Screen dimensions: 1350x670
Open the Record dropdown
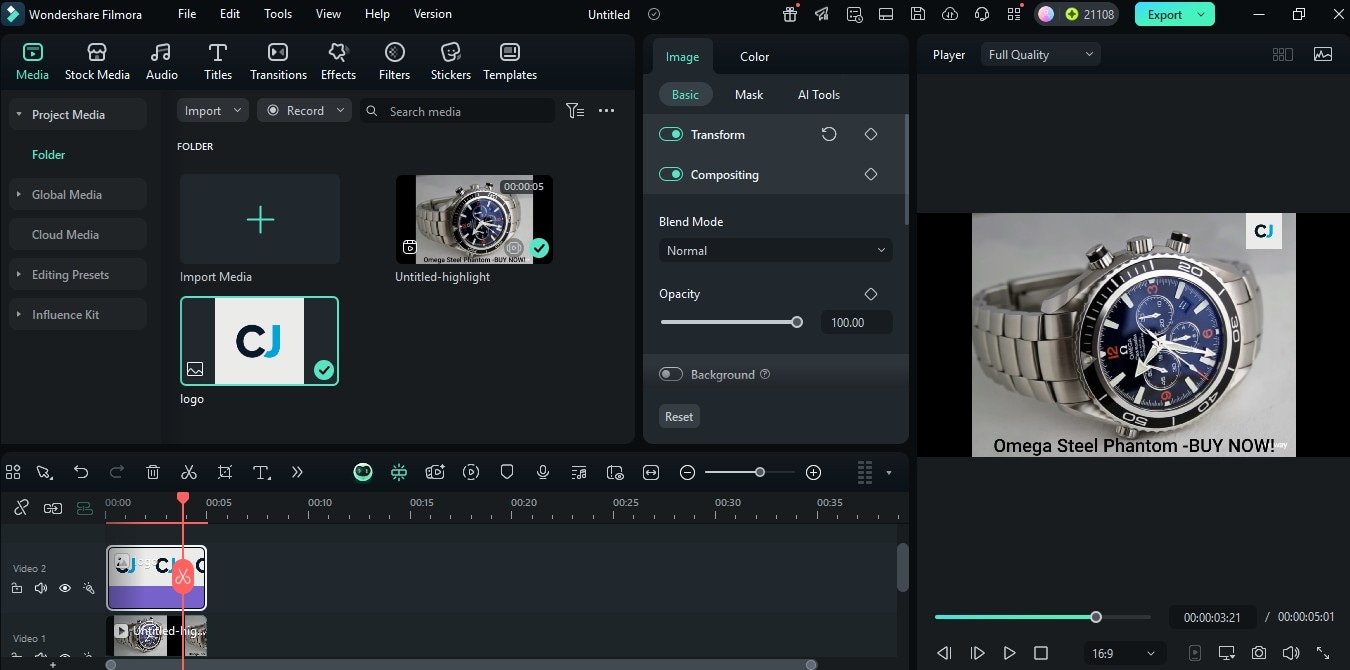(304, 111)
